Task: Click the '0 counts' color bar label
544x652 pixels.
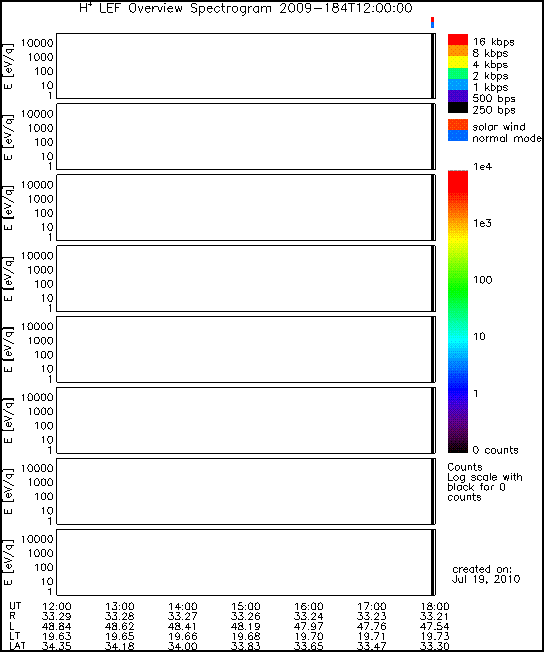Action: (495, 450)
